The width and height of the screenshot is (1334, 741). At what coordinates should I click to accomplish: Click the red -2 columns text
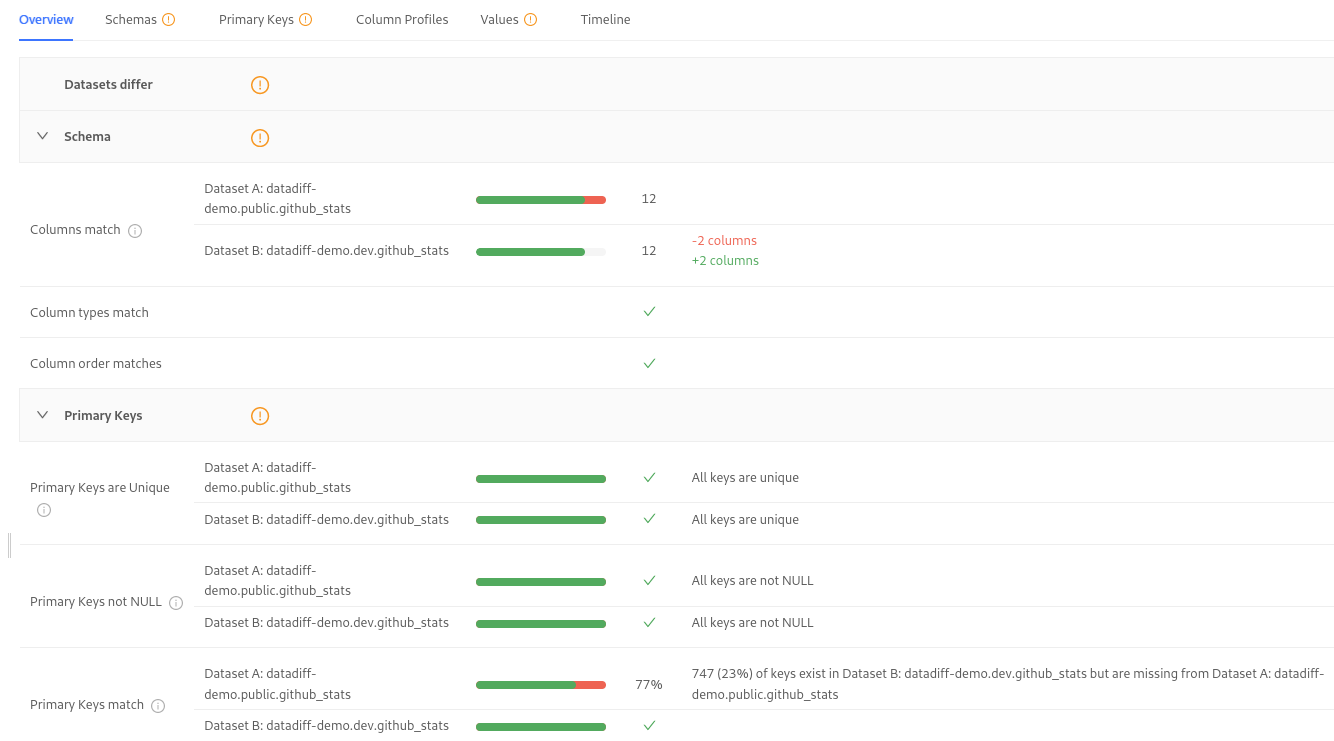coord(724,241)
